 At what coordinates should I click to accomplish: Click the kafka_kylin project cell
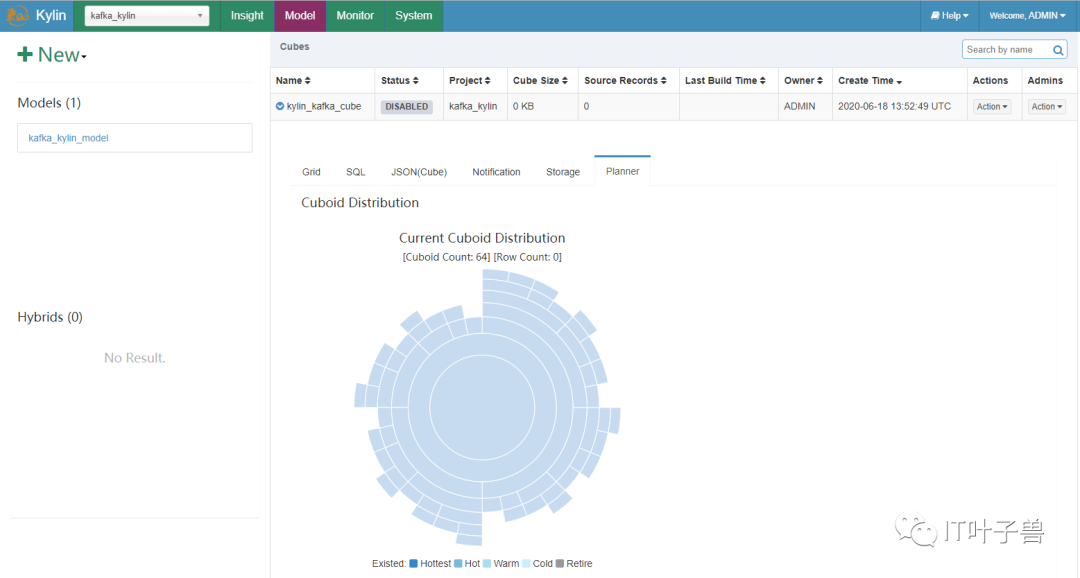click(x=472, y=106)
